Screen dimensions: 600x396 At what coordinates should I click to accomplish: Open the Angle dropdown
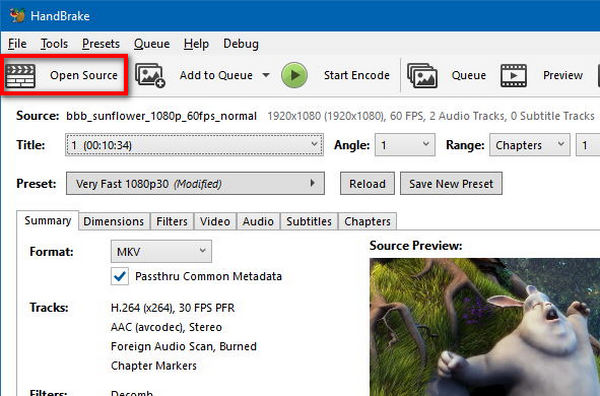tap(405, 145)
